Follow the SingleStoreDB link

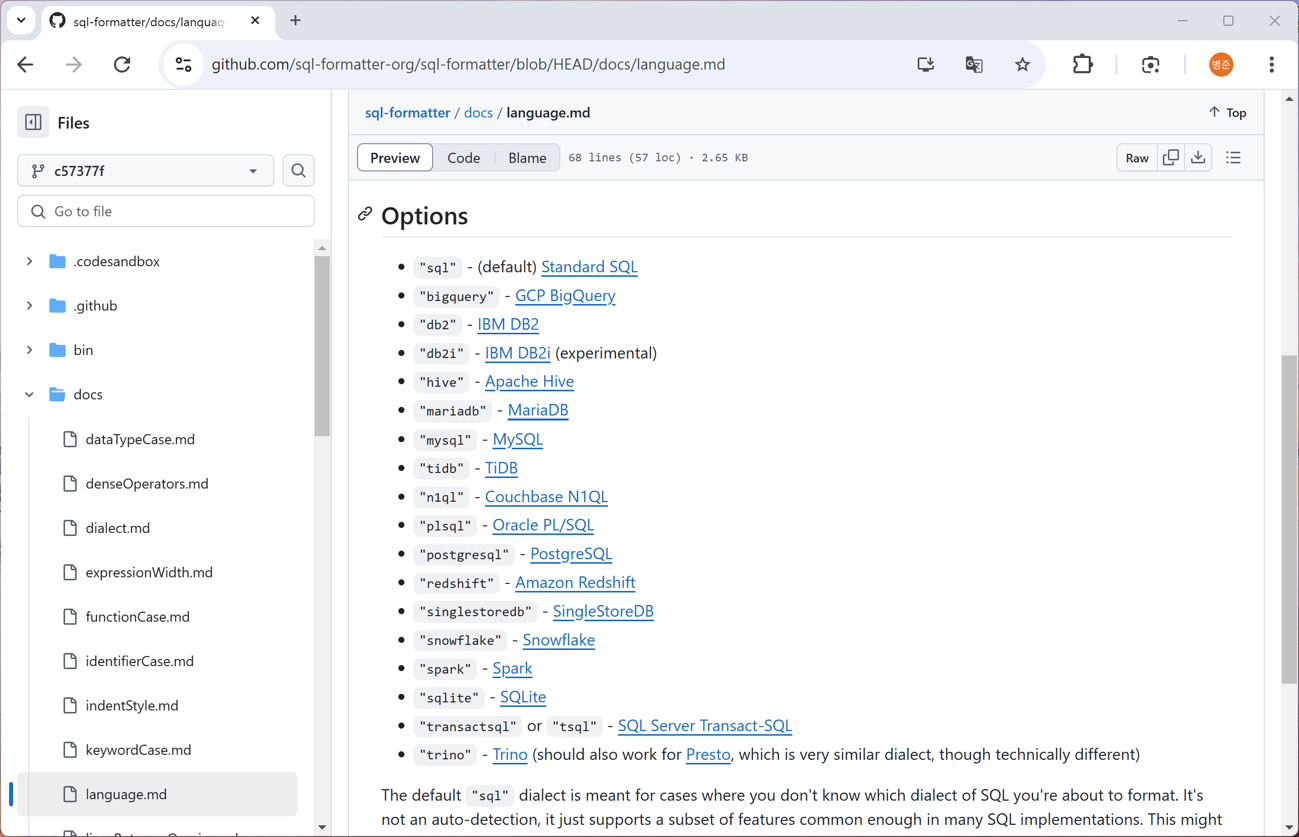pos(603,611)
